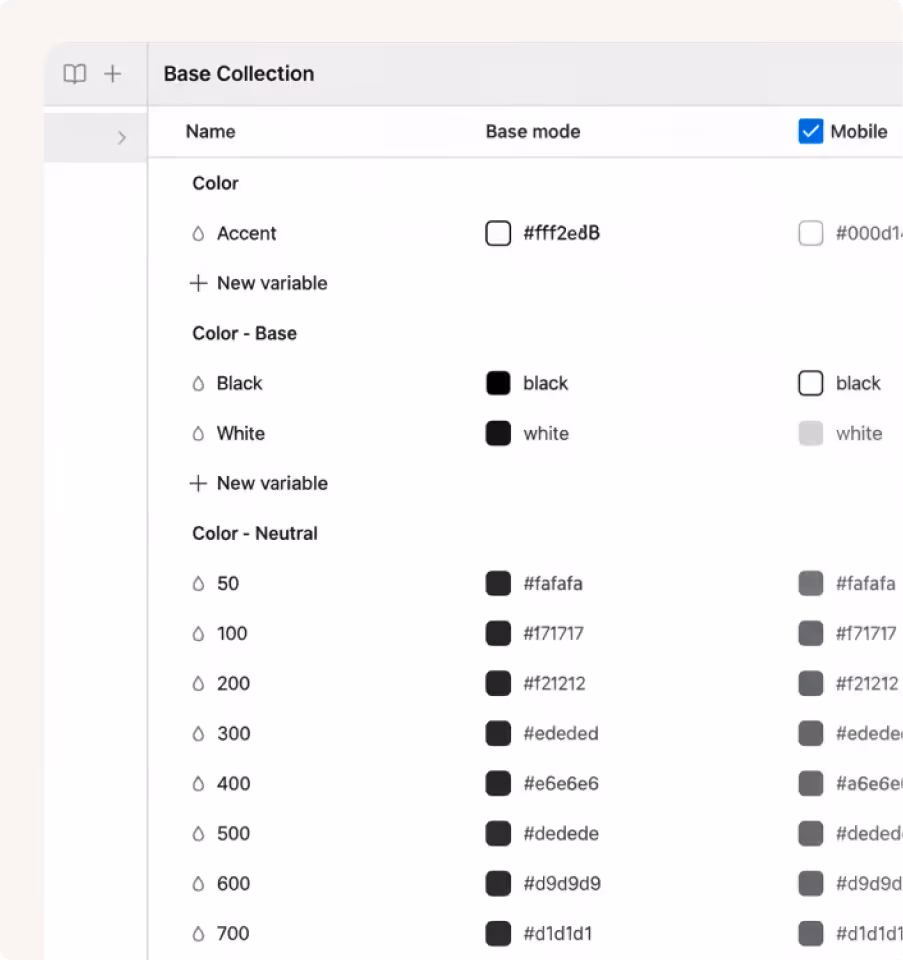Open Mobile mode swatch for Neutral 50
Screen dimensions: 903x960
point(811,583)
